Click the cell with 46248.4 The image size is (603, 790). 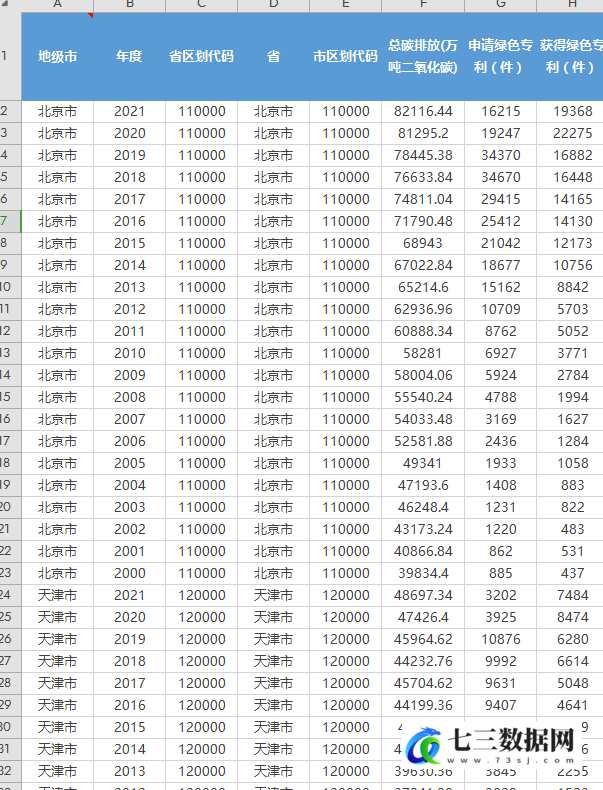coord(423,507)
